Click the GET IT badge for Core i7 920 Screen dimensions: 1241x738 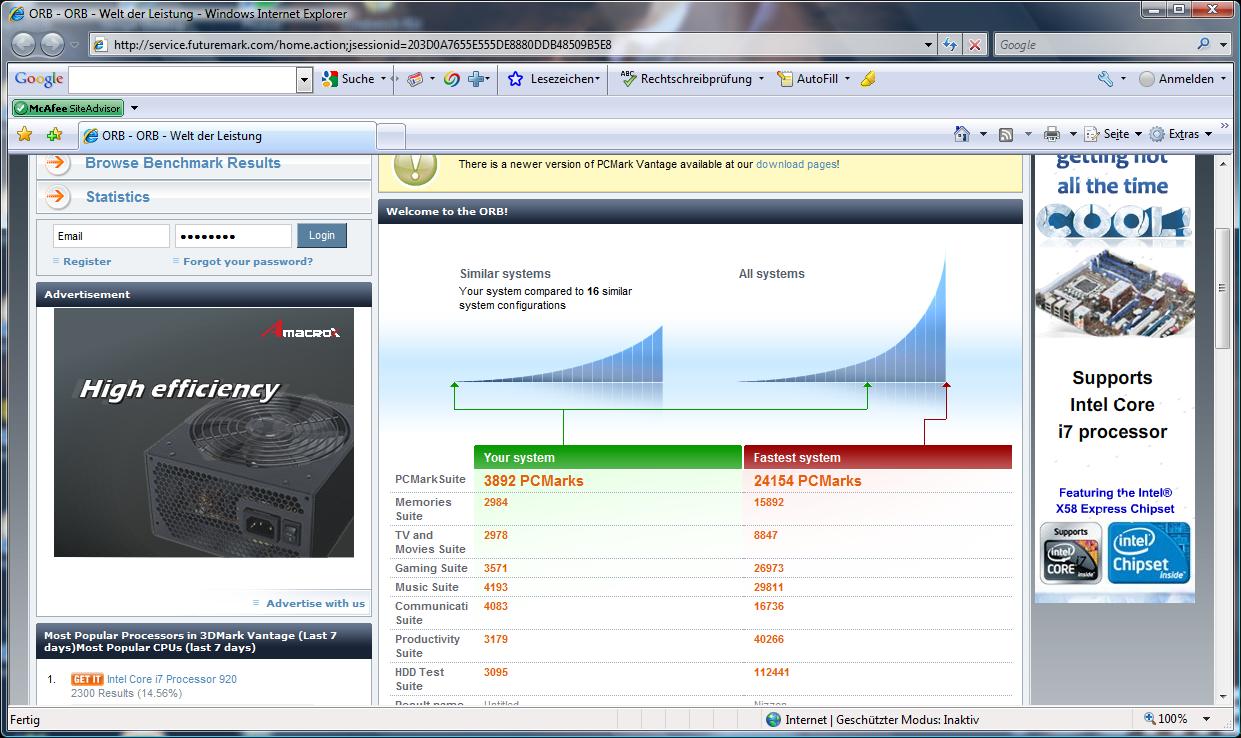tap(87, 679)
